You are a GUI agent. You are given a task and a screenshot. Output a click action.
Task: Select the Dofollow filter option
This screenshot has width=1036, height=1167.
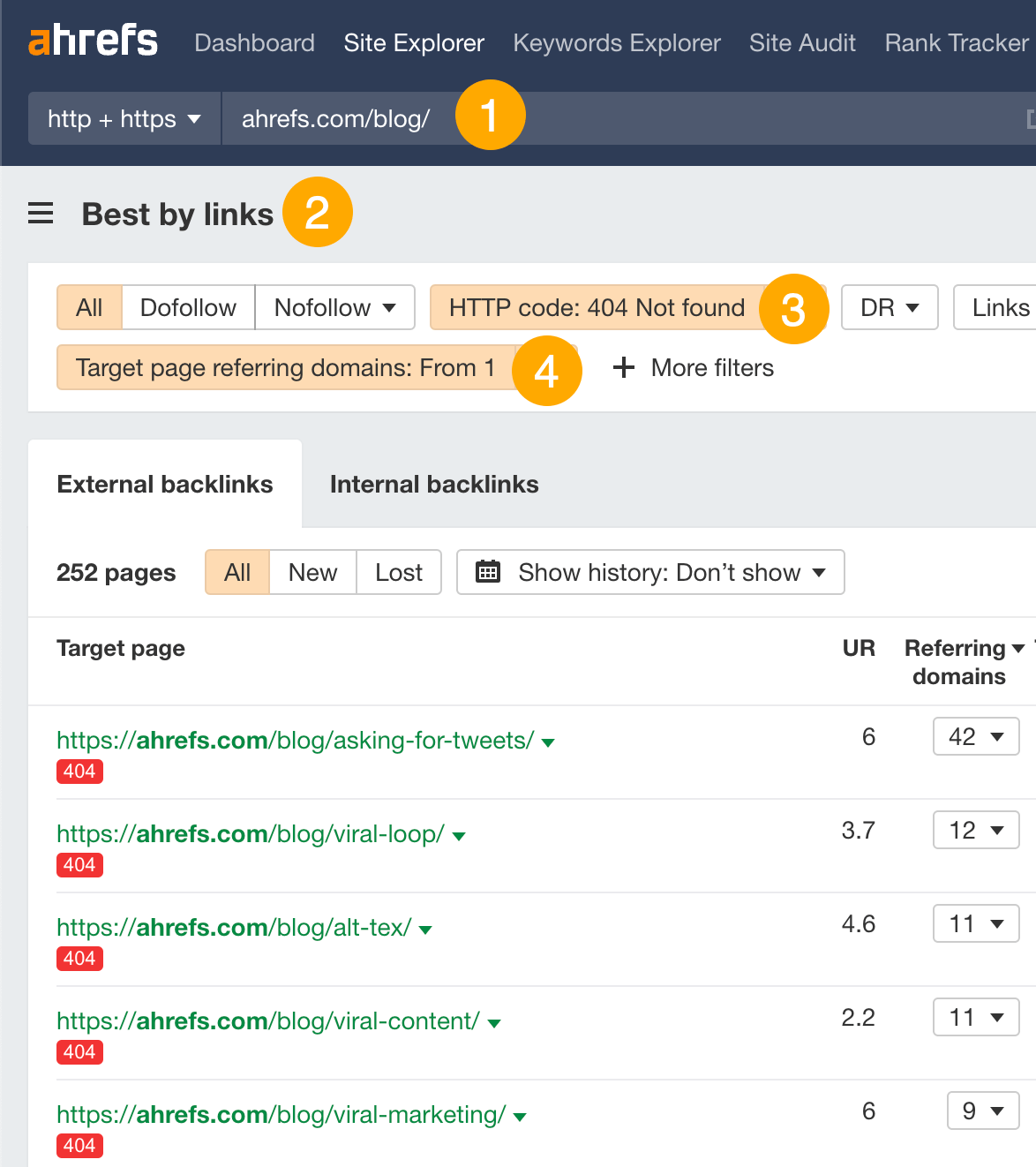[187, 307]
